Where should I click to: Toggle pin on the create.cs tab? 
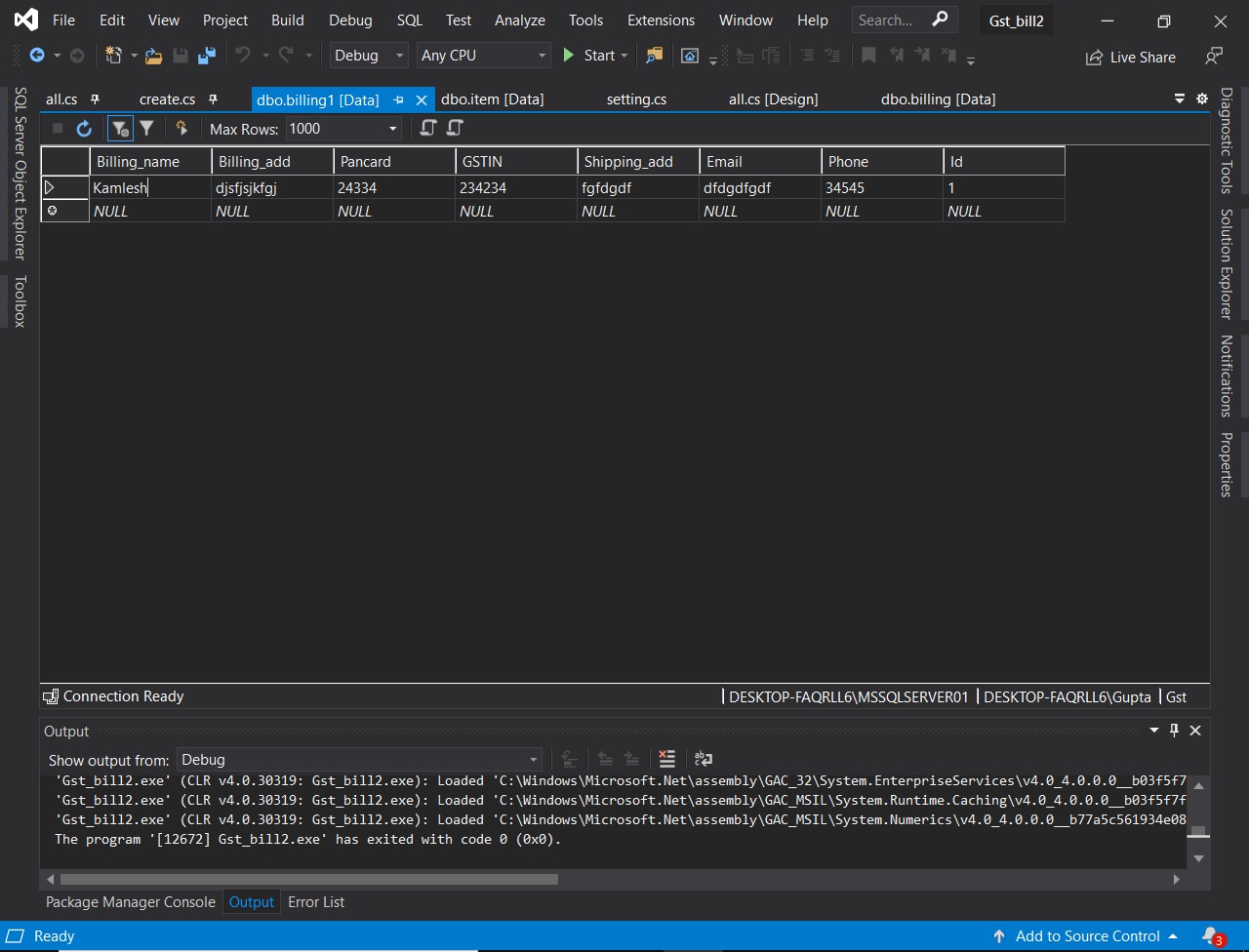(x=213, y=99)
